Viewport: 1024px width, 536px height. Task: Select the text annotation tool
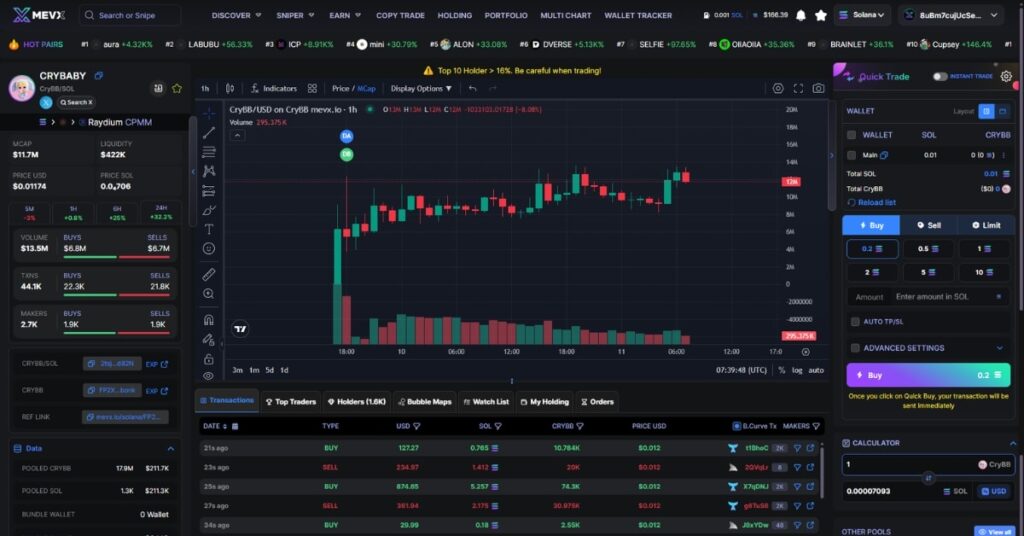coord(208,229)
